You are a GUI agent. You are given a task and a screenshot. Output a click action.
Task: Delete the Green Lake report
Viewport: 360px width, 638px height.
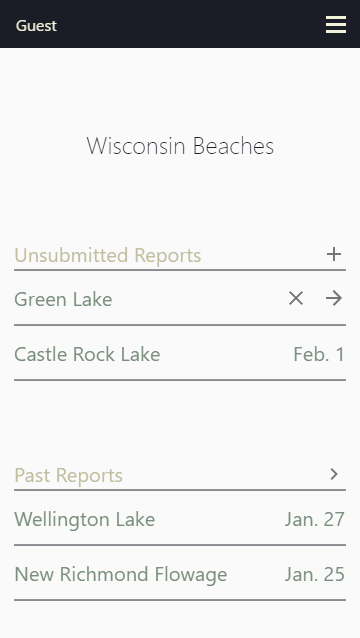pyautogui.click(x=296, y=299)
